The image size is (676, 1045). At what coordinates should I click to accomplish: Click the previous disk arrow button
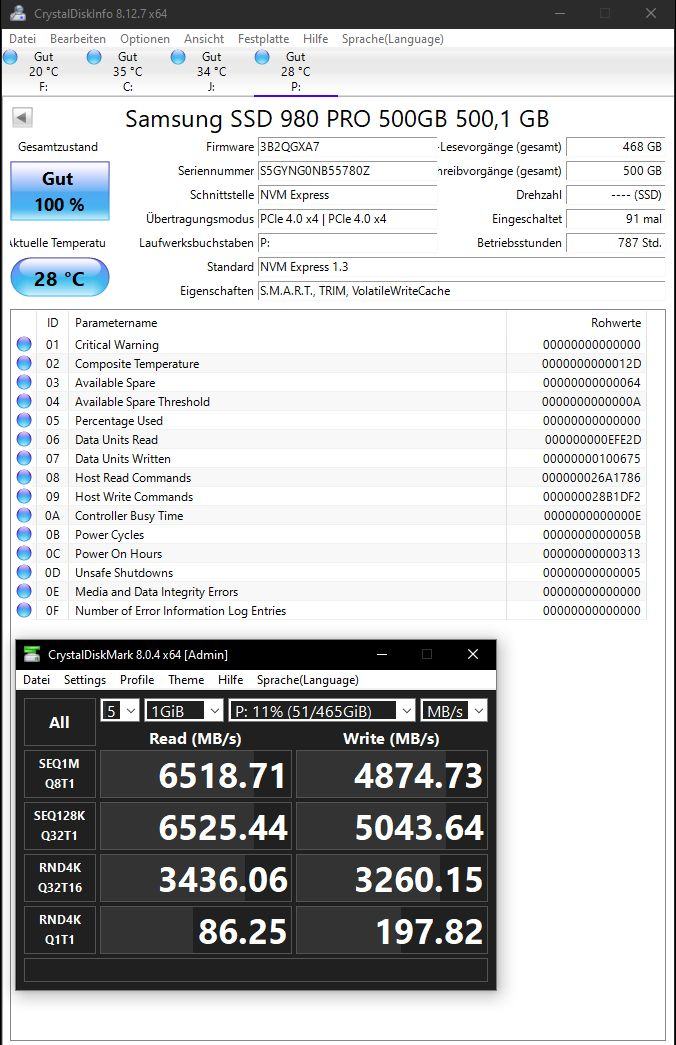(22, 118)
